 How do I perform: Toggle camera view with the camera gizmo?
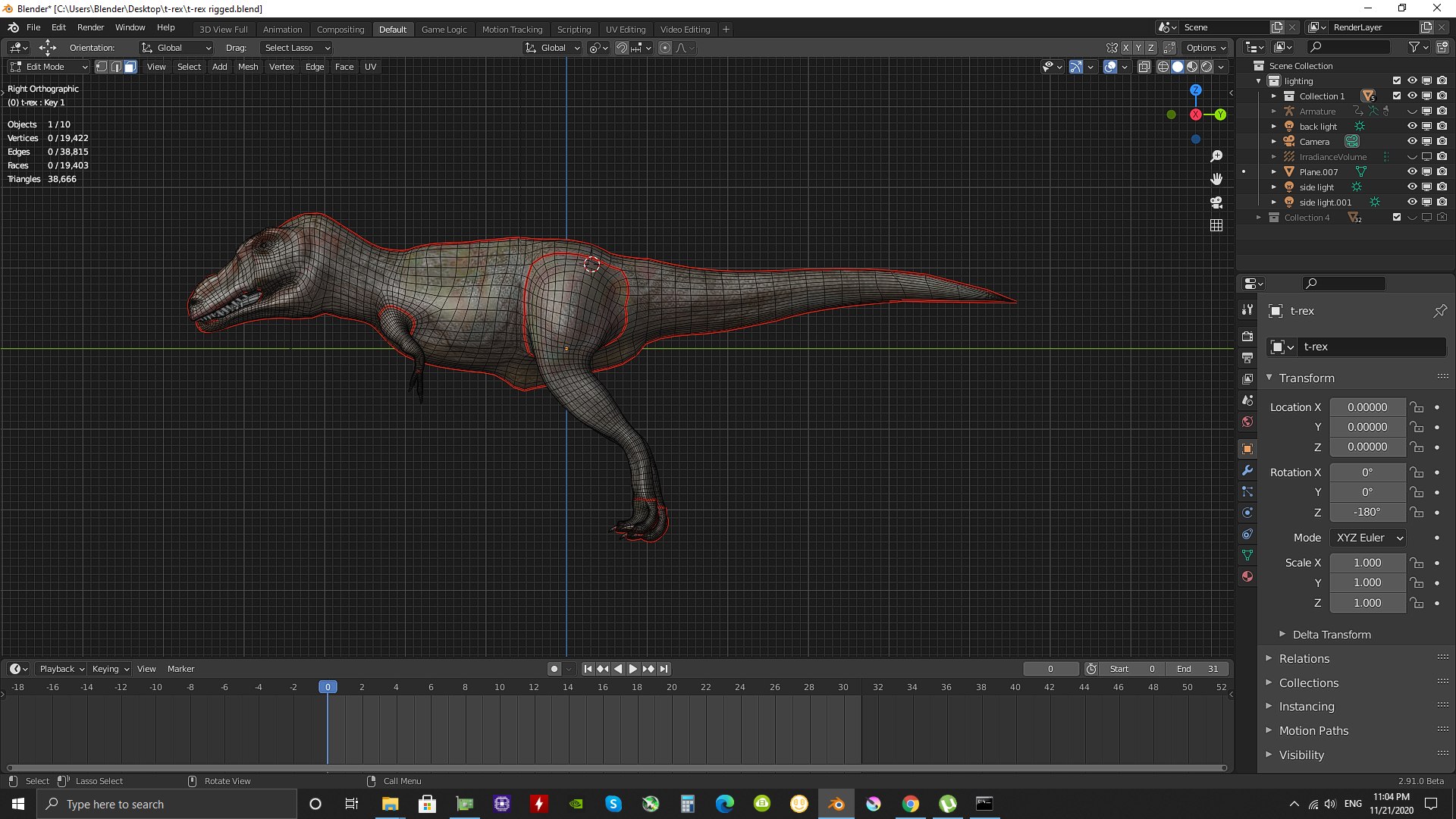pos(1216,202)
